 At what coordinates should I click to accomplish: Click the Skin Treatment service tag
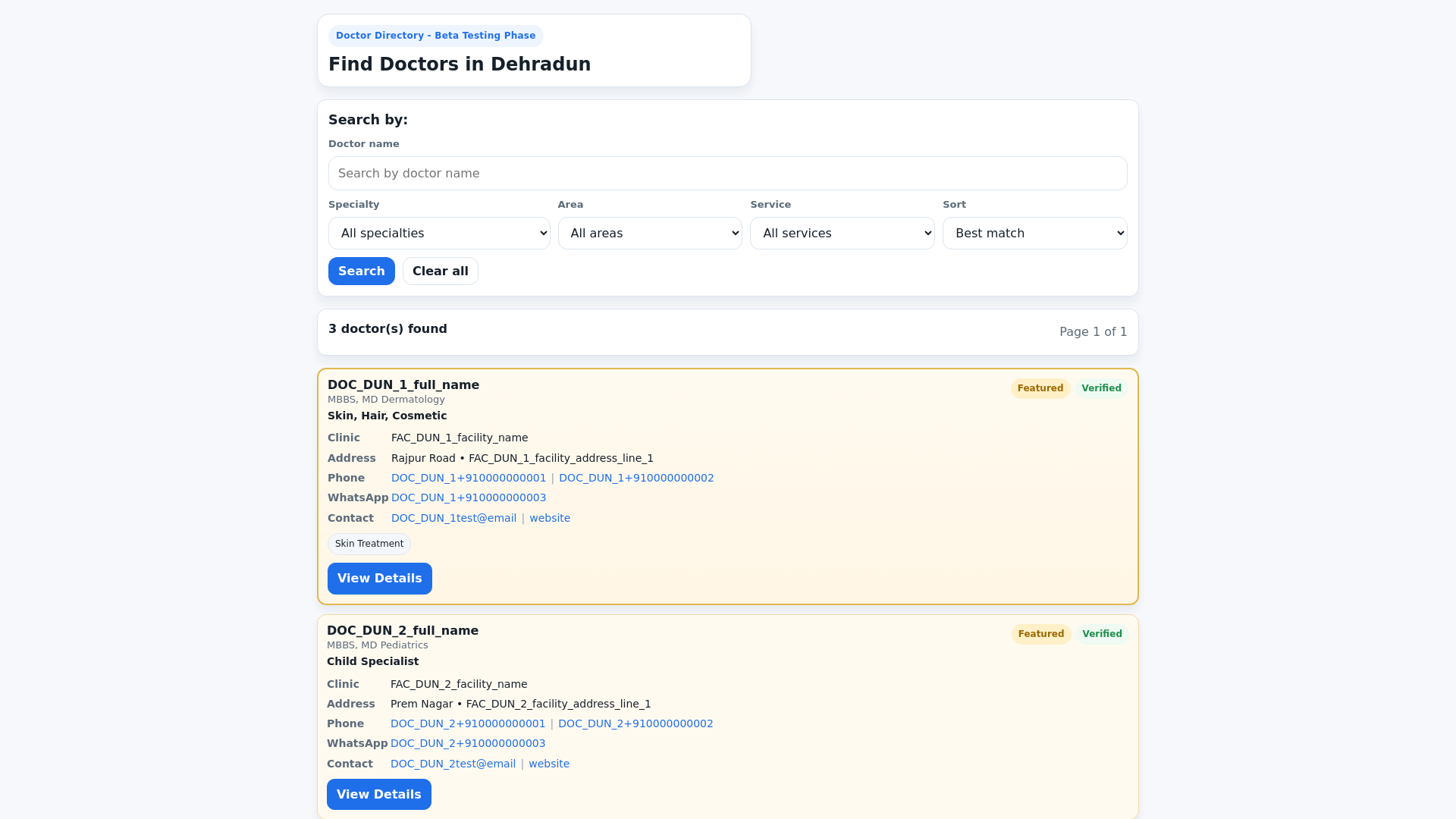pyautogui.click(x=369, y=544)
